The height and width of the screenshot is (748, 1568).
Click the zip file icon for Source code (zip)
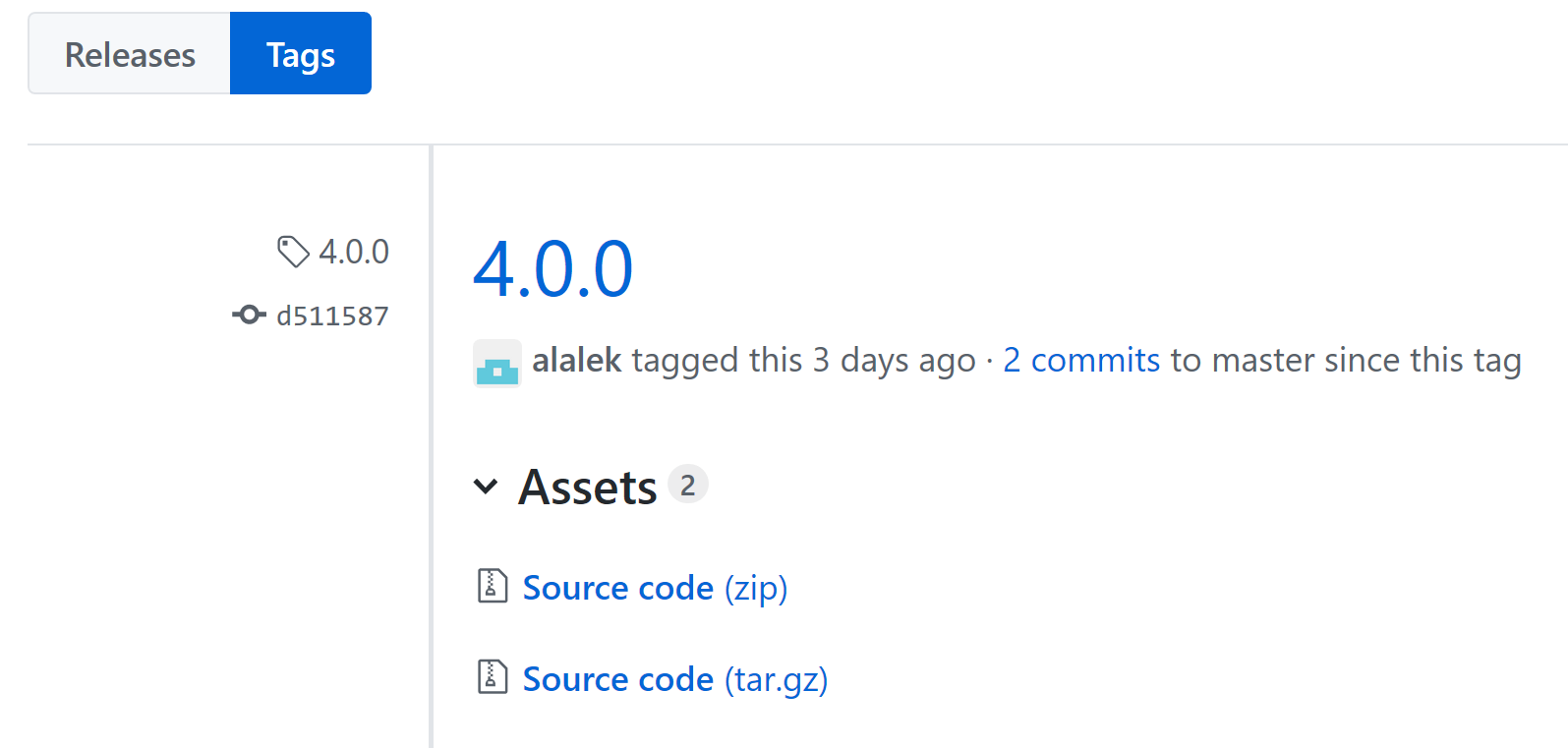(492, 586)
